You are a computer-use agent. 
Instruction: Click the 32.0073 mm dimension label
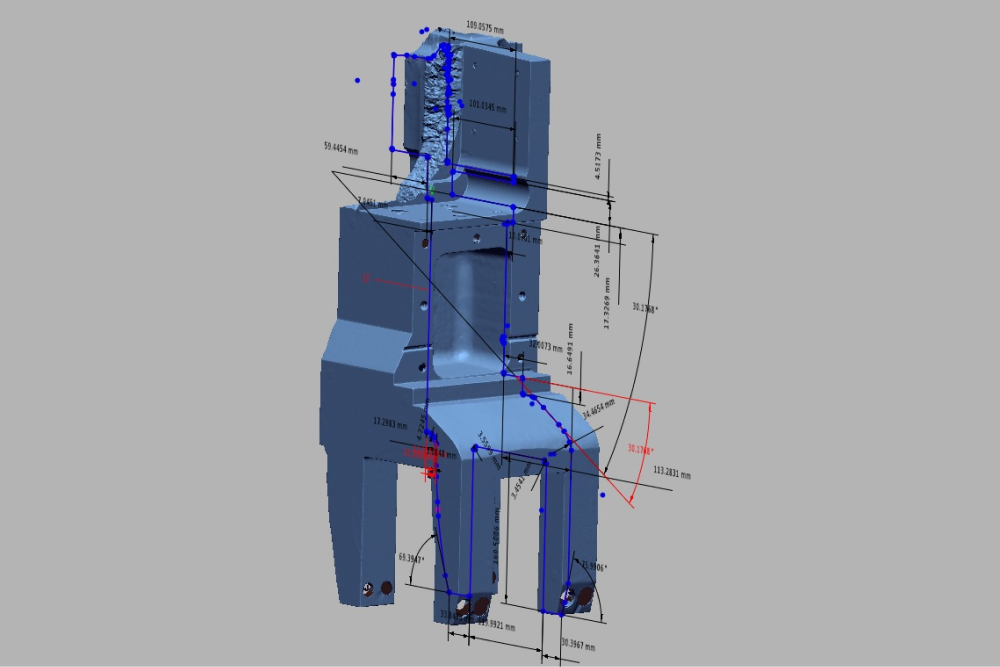[x=546, y=346]
